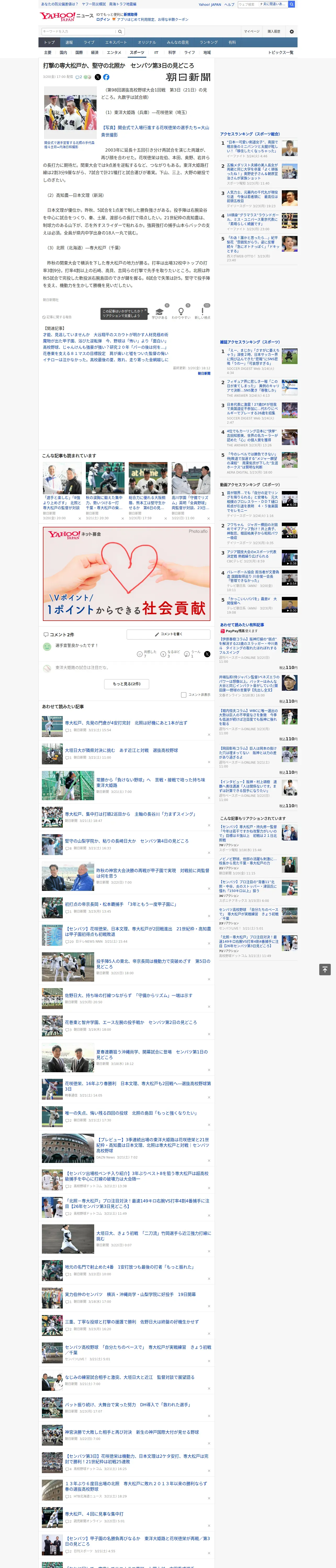Screen dimensions: 336x1568
Task: Click the back-to-top arrow button
Action: point(325,969)
